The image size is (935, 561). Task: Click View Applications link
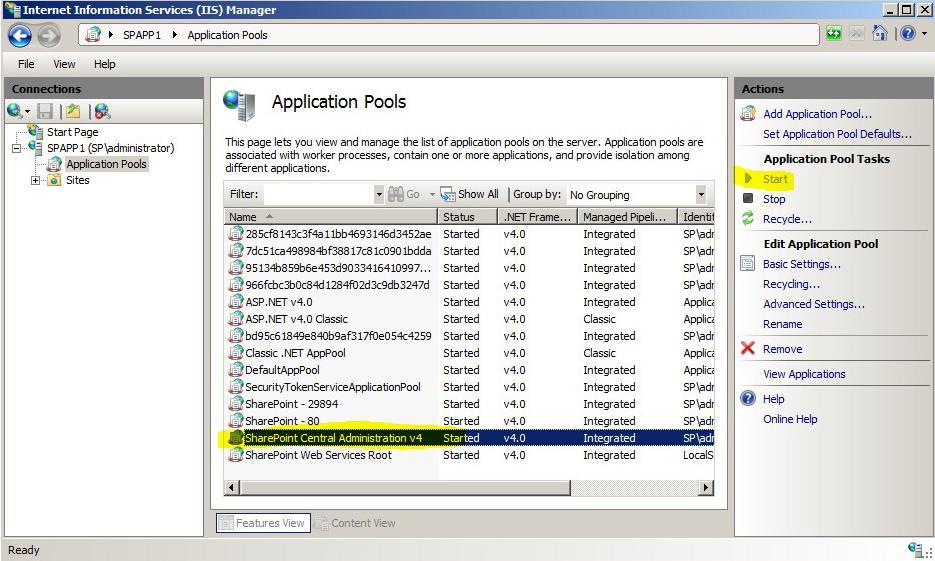(x=804, y=374)
